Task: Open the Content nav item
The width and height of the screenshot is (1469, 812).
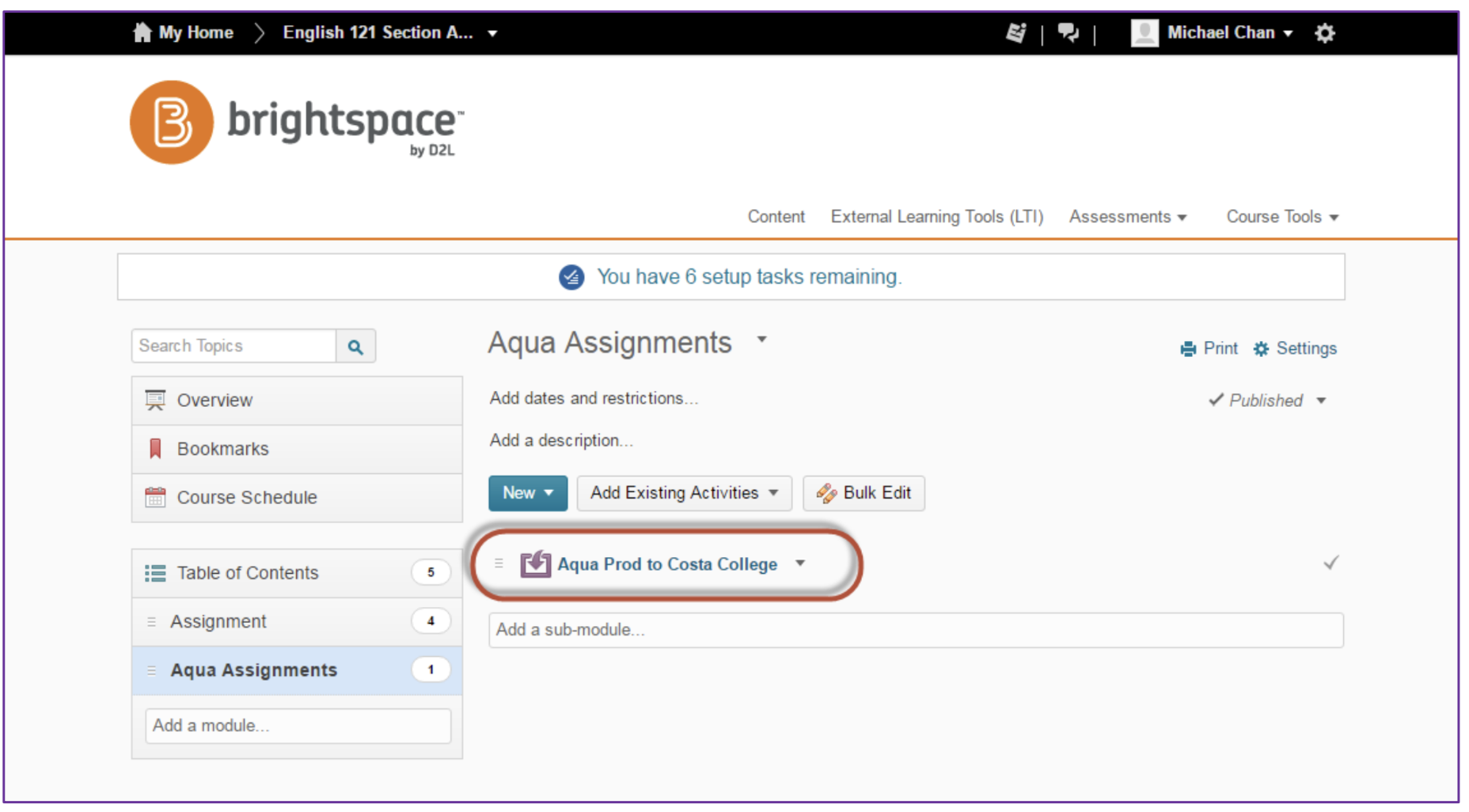Action: [776, 217]
